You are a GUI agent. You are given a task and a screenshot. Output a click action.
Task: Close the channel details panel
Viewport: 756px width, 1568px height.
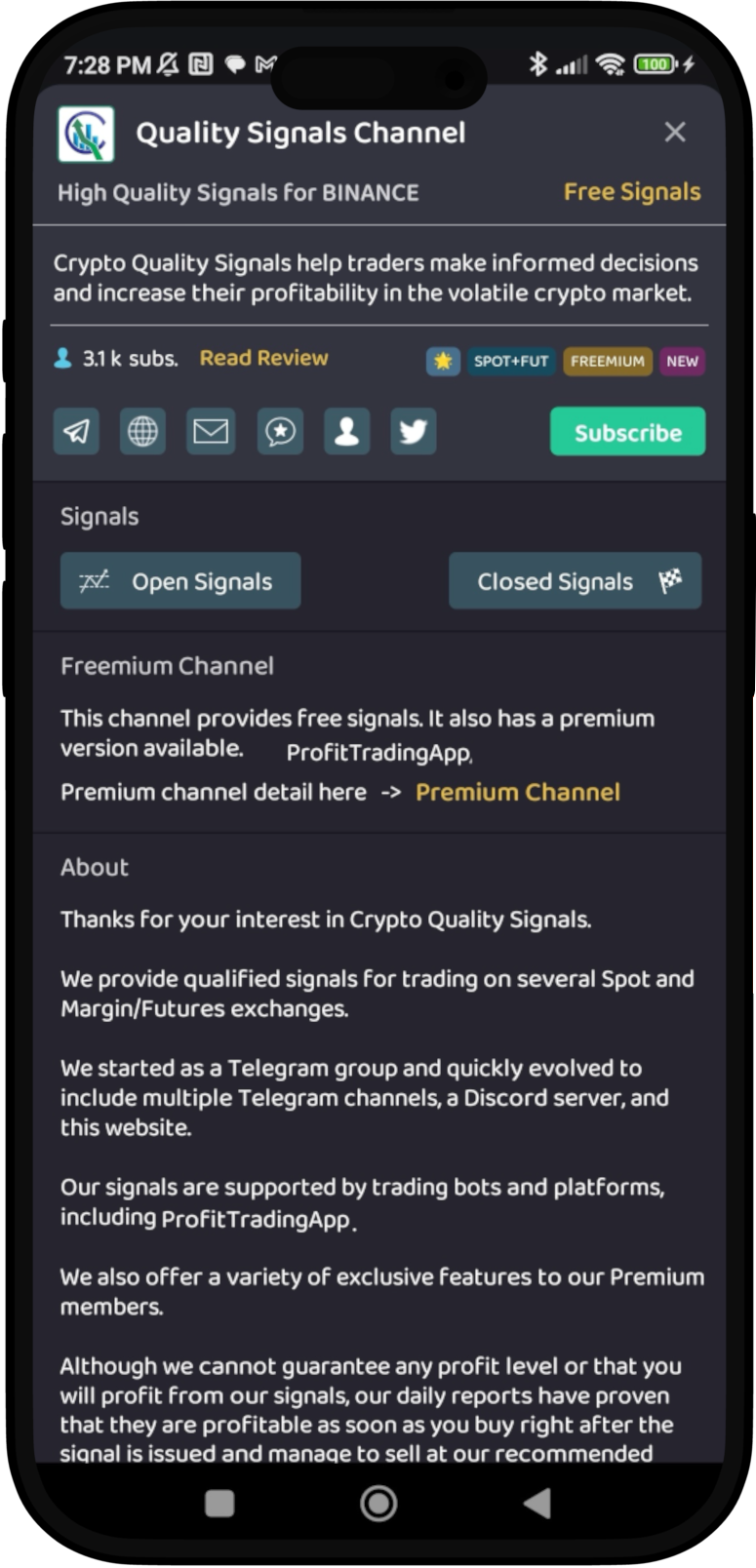pyautogui.click(x=675, y=133)
